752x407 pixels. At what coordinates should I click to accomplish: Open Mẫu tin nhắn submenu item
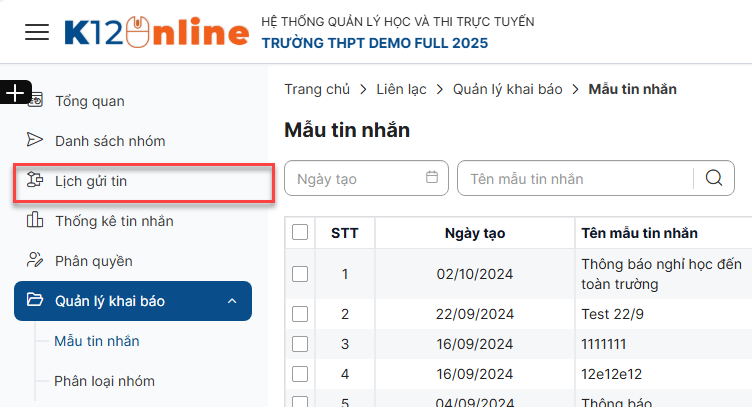pyautogui.click(x=97, y=341)
